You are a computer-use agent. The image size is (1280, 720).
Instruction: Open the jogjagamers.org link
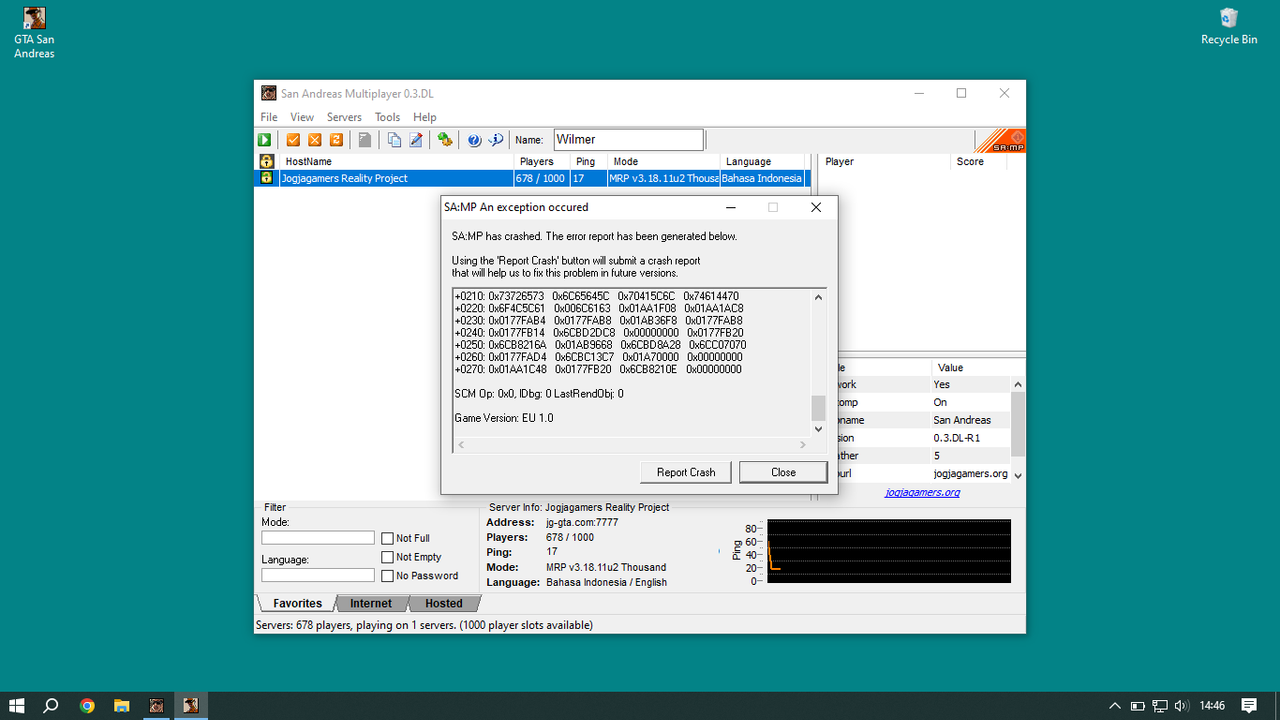tap(922, 492)
